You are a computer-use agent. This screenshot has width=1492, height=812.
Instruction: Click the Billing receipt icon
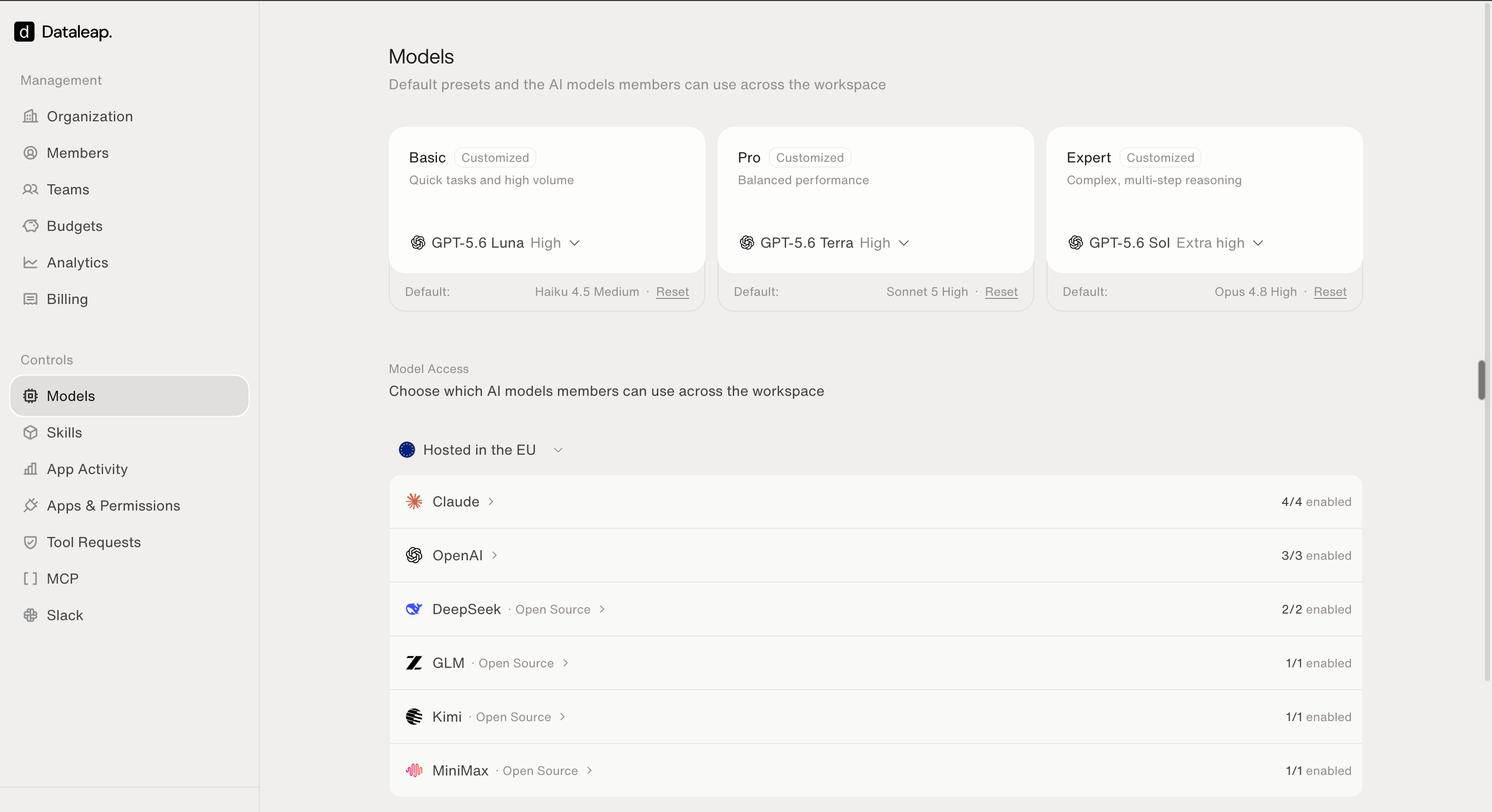pyautogui.click(x=30, y=299)
